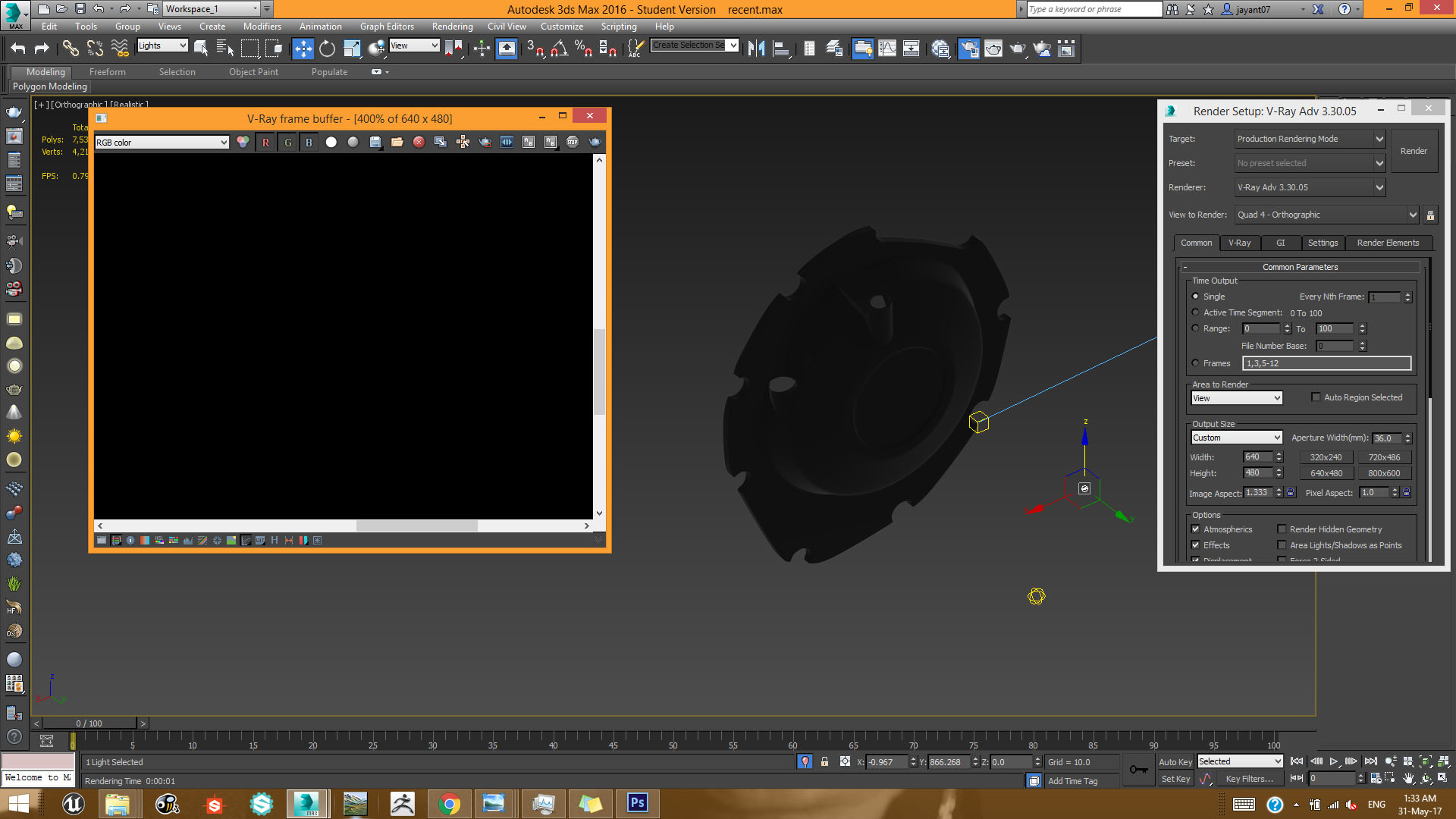Click the save render image icon

pyautogui.click(x=375, y=142)
